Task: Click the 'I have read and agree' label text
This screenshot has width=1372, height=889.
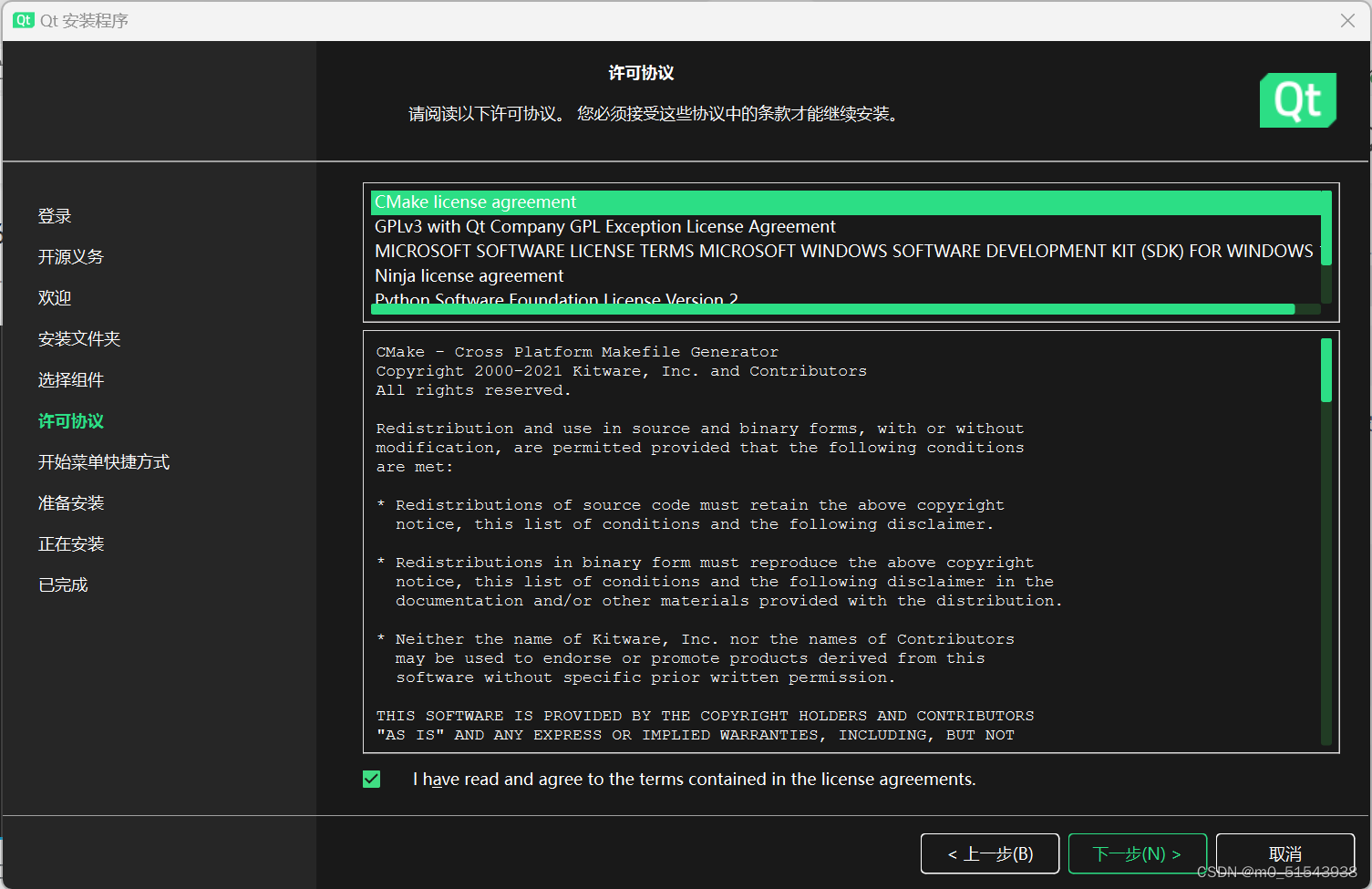Action: (x=694, y=779)
